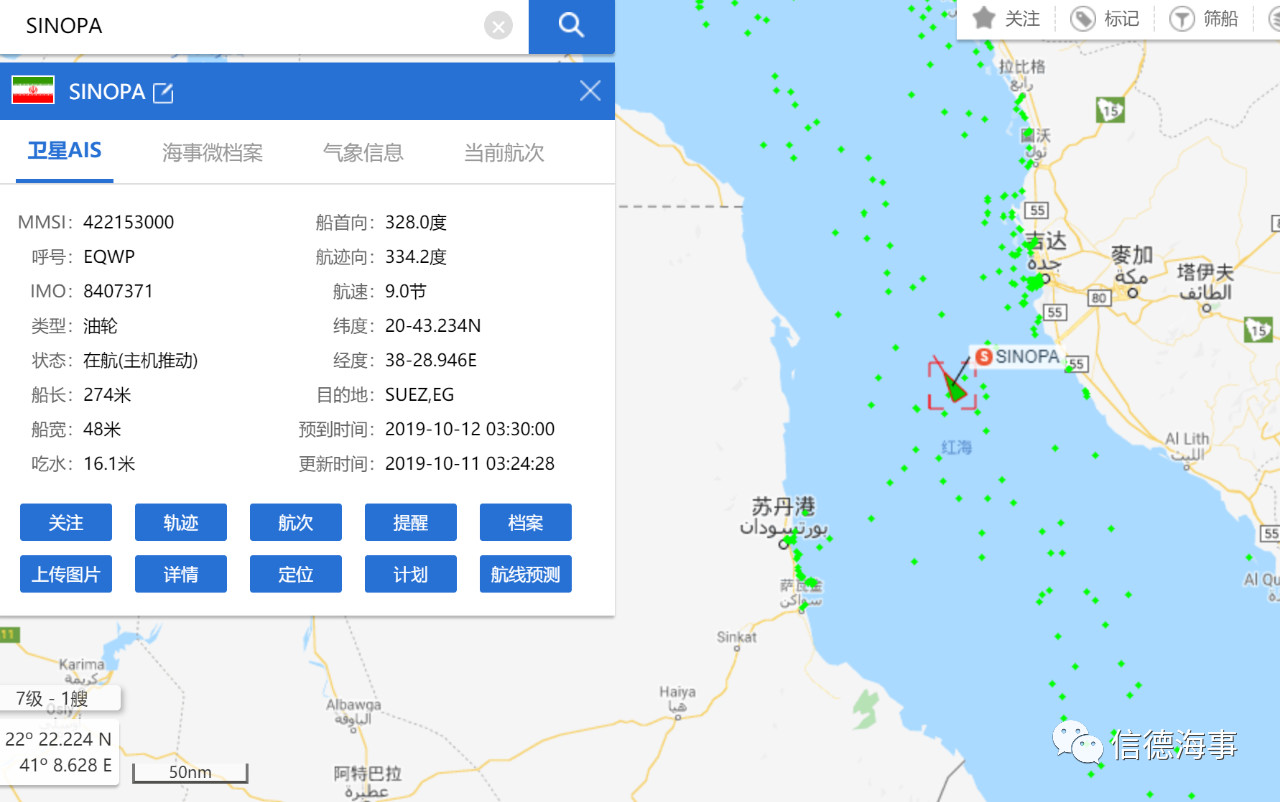
Task: Click the 上传图片 button
Action: point(66,574)
